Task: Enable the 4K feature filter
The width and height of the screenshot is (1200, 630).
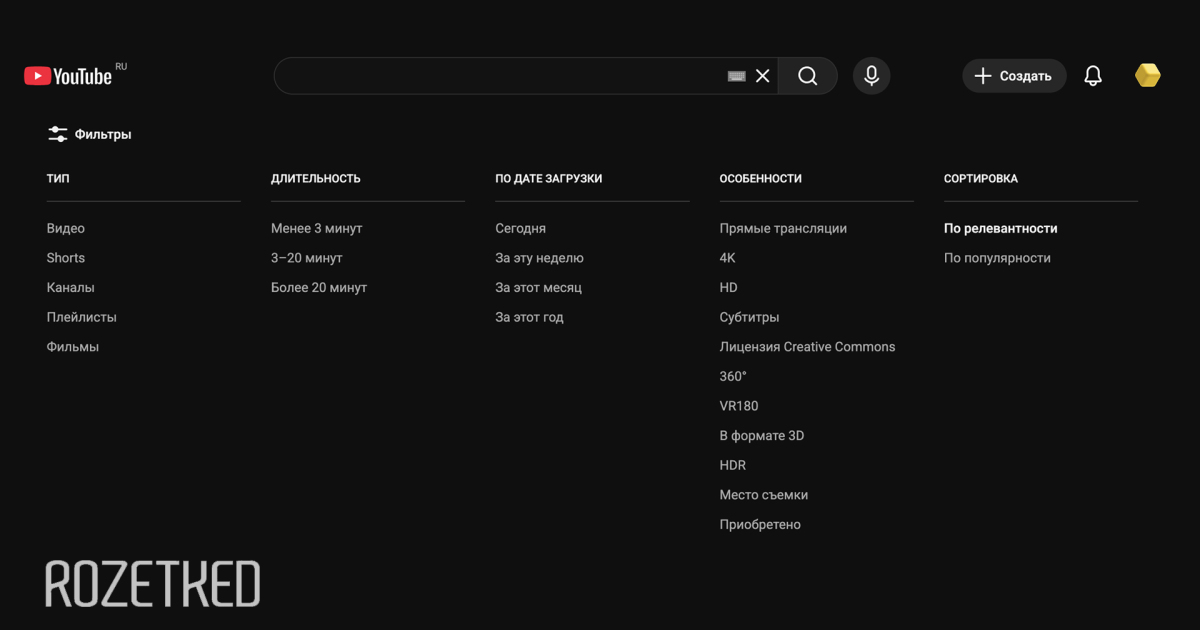Action: tap(728, 258)
